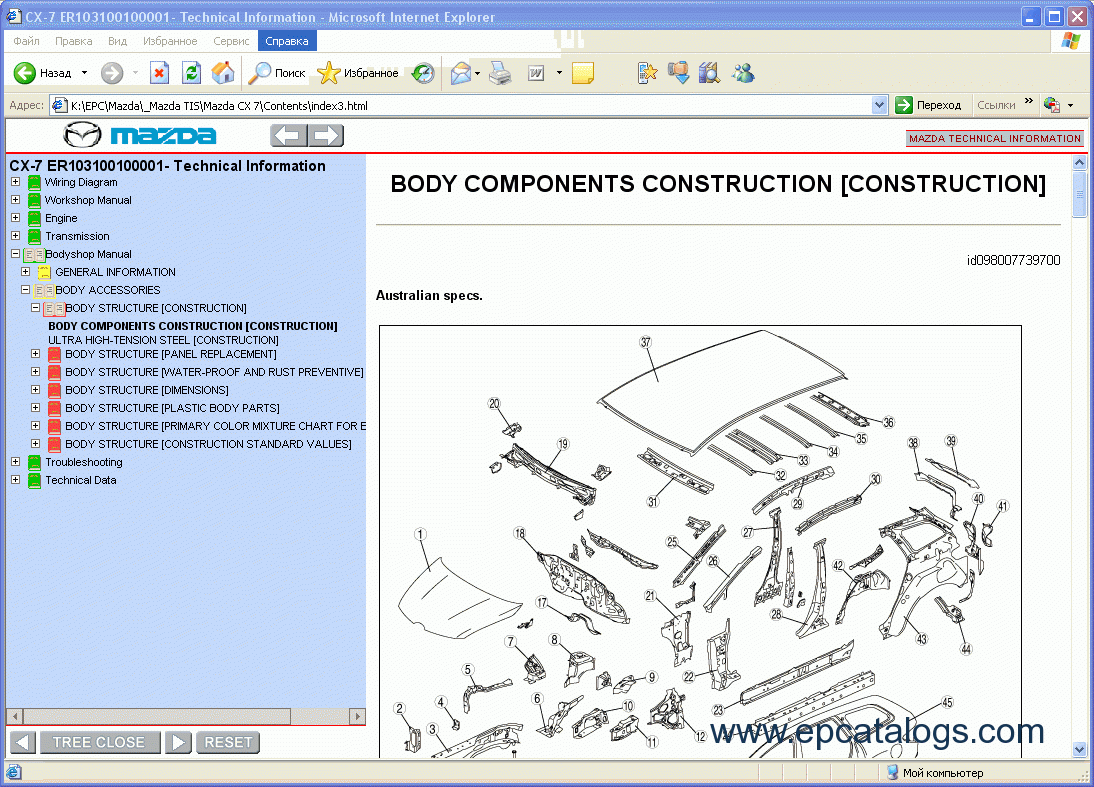This screenshot has height=787, width=1094.
Task: Open the Избранное menu in the menu bar
Action: click(170, 41)
